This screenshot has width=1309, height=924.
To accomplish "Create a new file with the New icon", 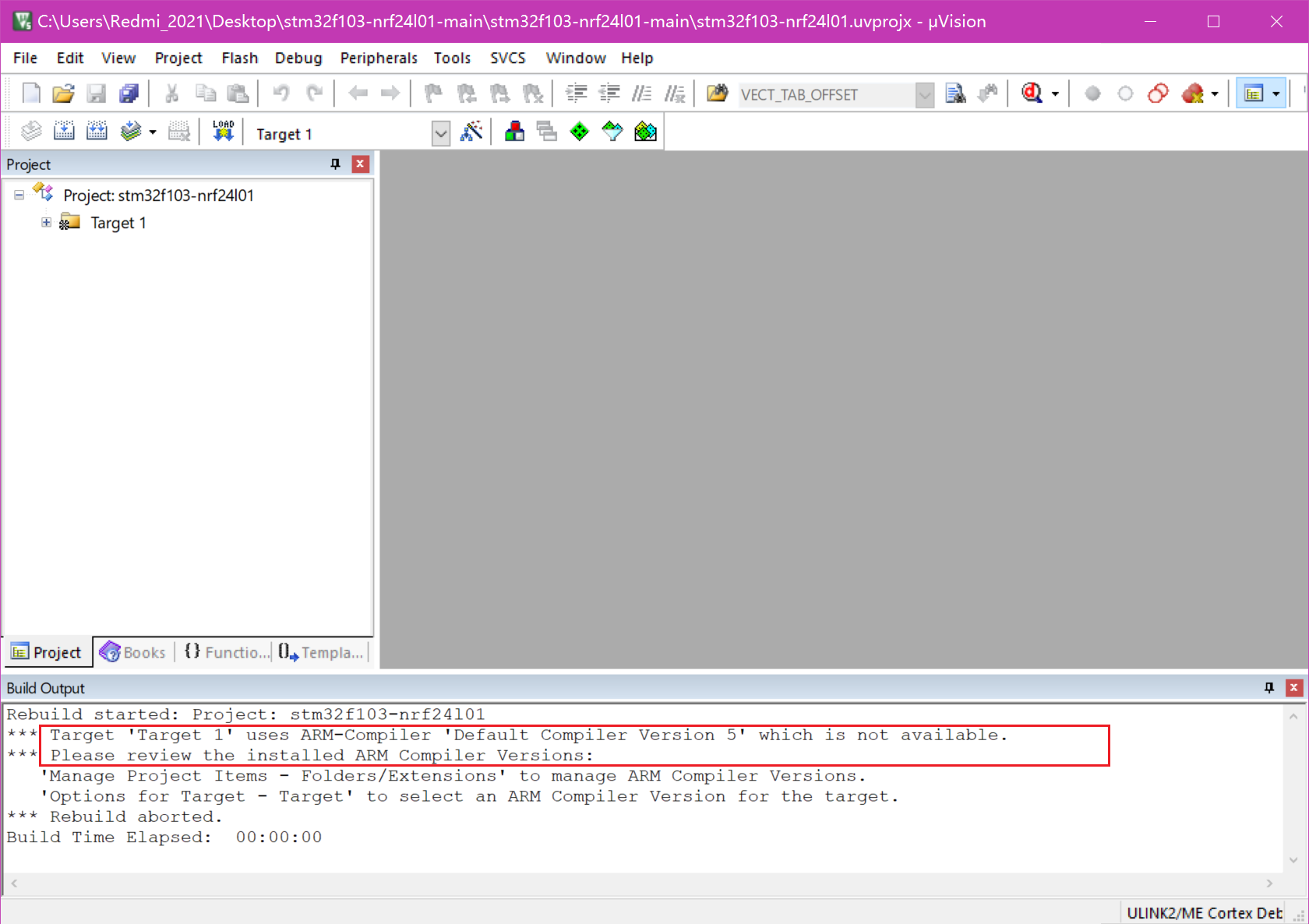I will click(31, 93).
